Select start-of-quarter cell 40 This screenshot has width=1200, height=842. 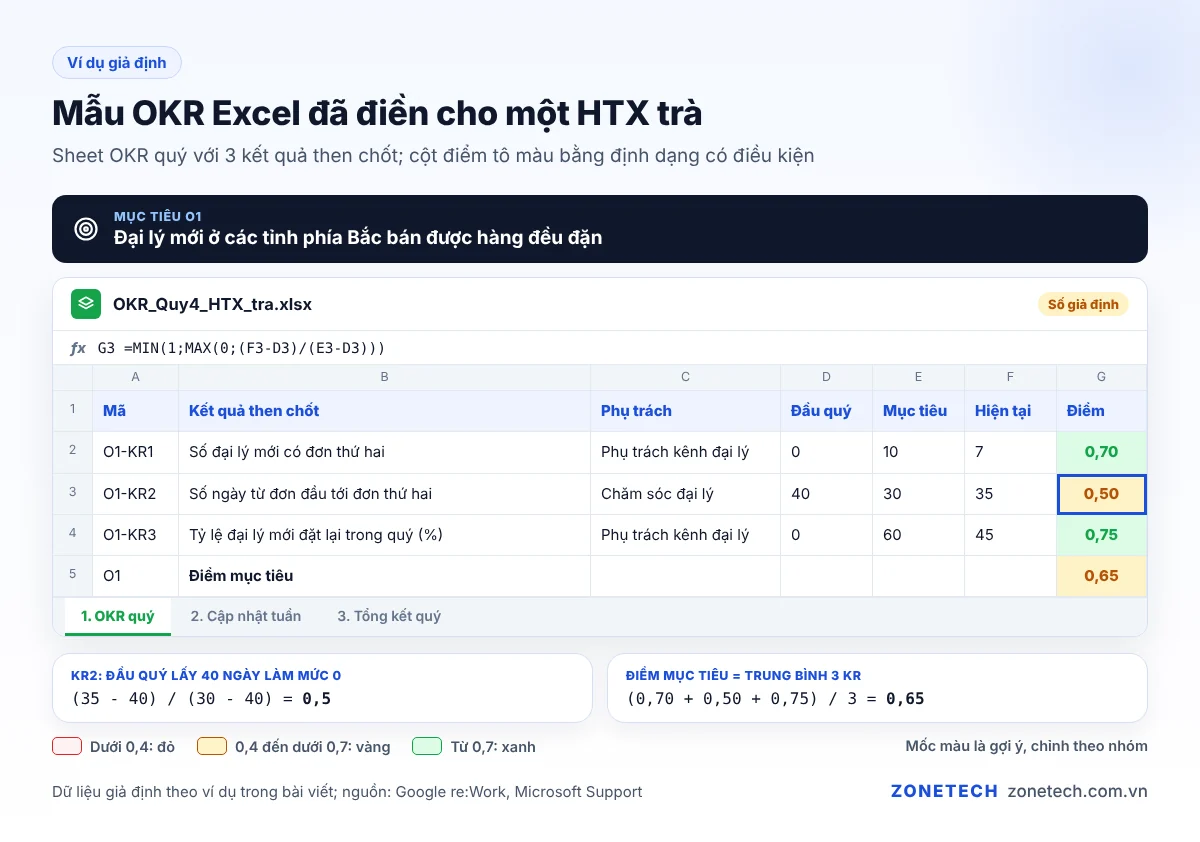coord(826,494)
